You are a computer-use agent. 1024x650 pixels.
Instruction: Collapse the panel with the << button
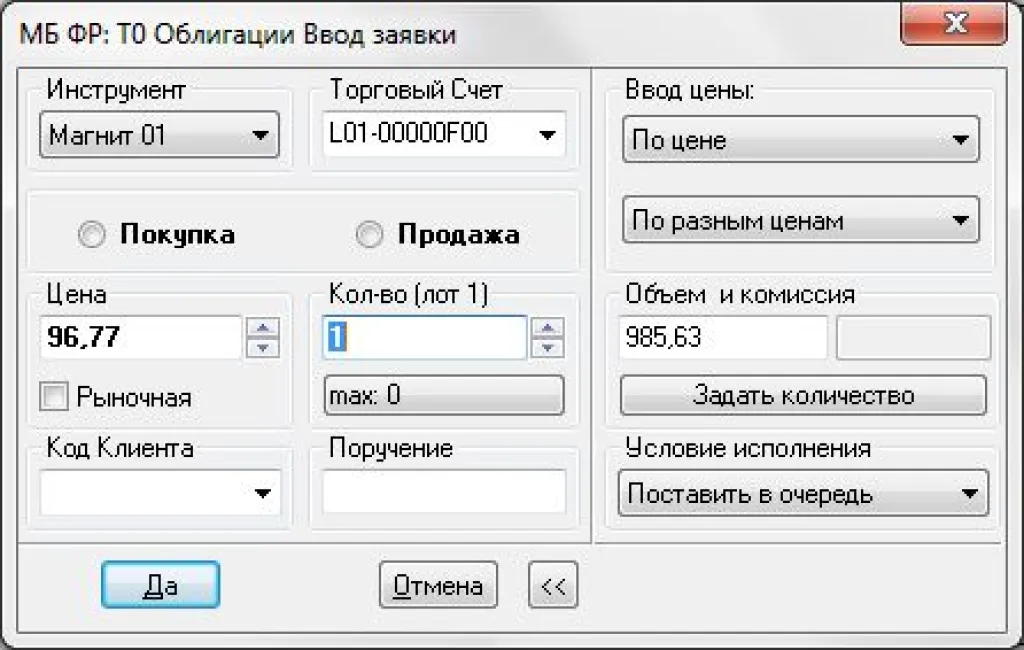point(553,587)
